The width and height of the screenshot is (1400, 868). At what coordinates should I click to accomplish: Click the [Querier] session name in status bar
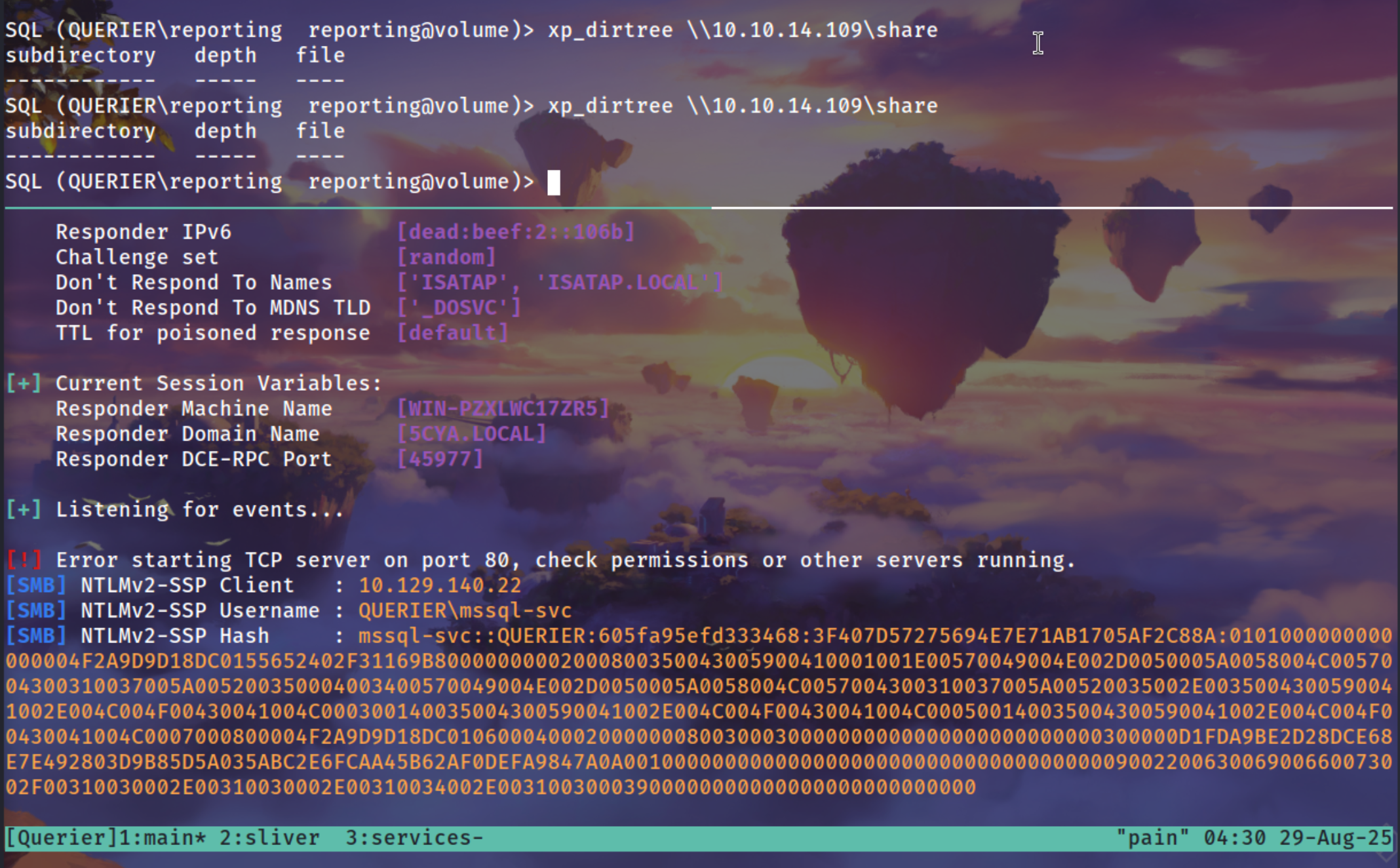coord(60,838)
